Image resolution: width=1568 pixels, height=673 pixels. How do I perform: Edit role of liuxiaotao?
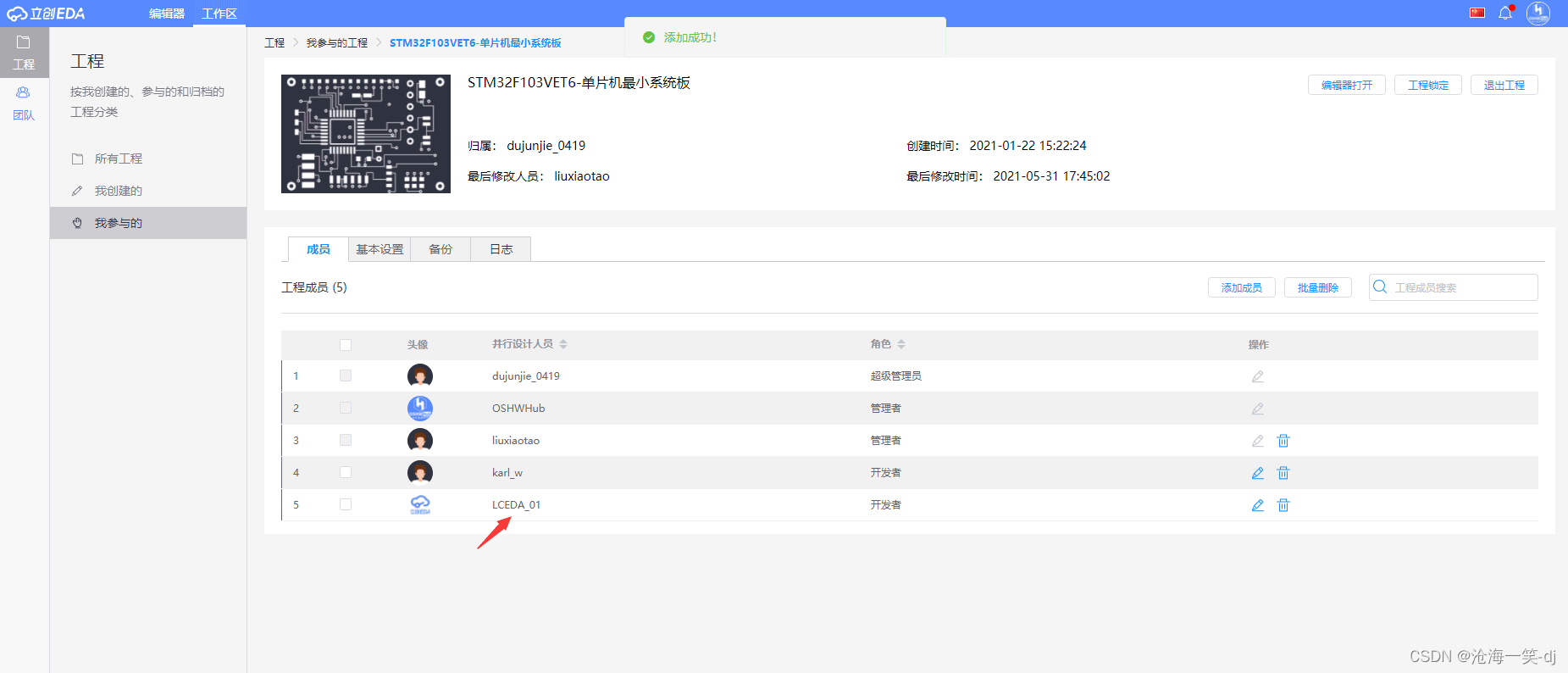click(1258, 441)
